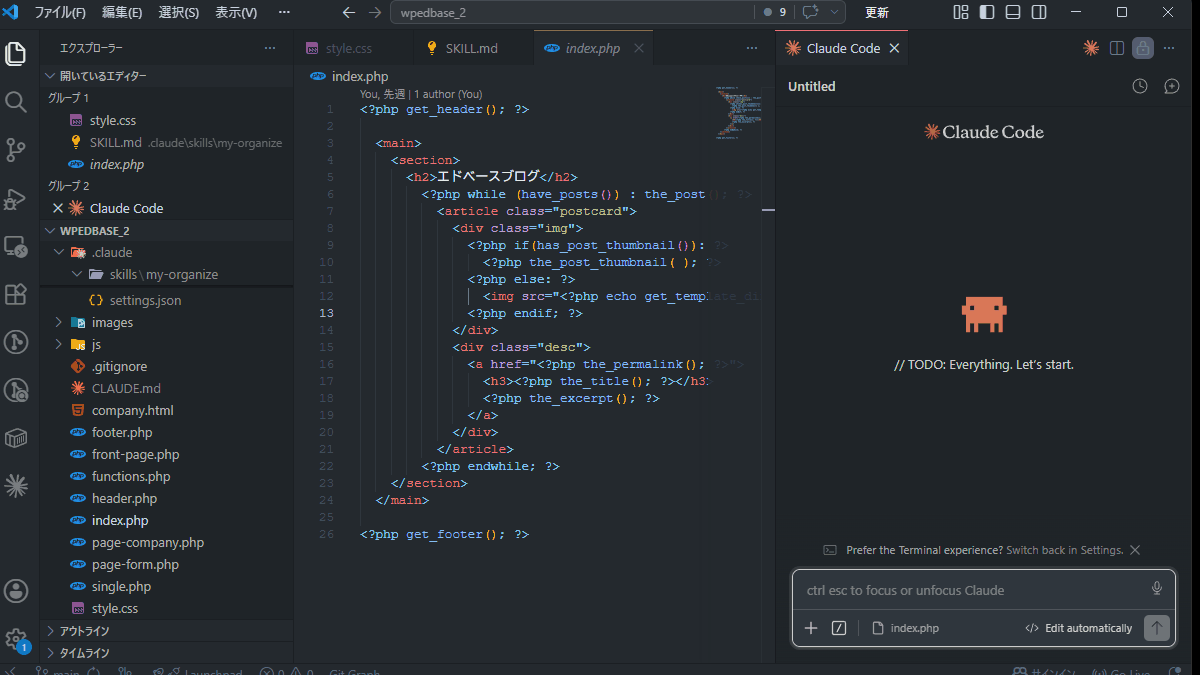
Task: Collapse the skills\my-organize folder
Action: 77,274
